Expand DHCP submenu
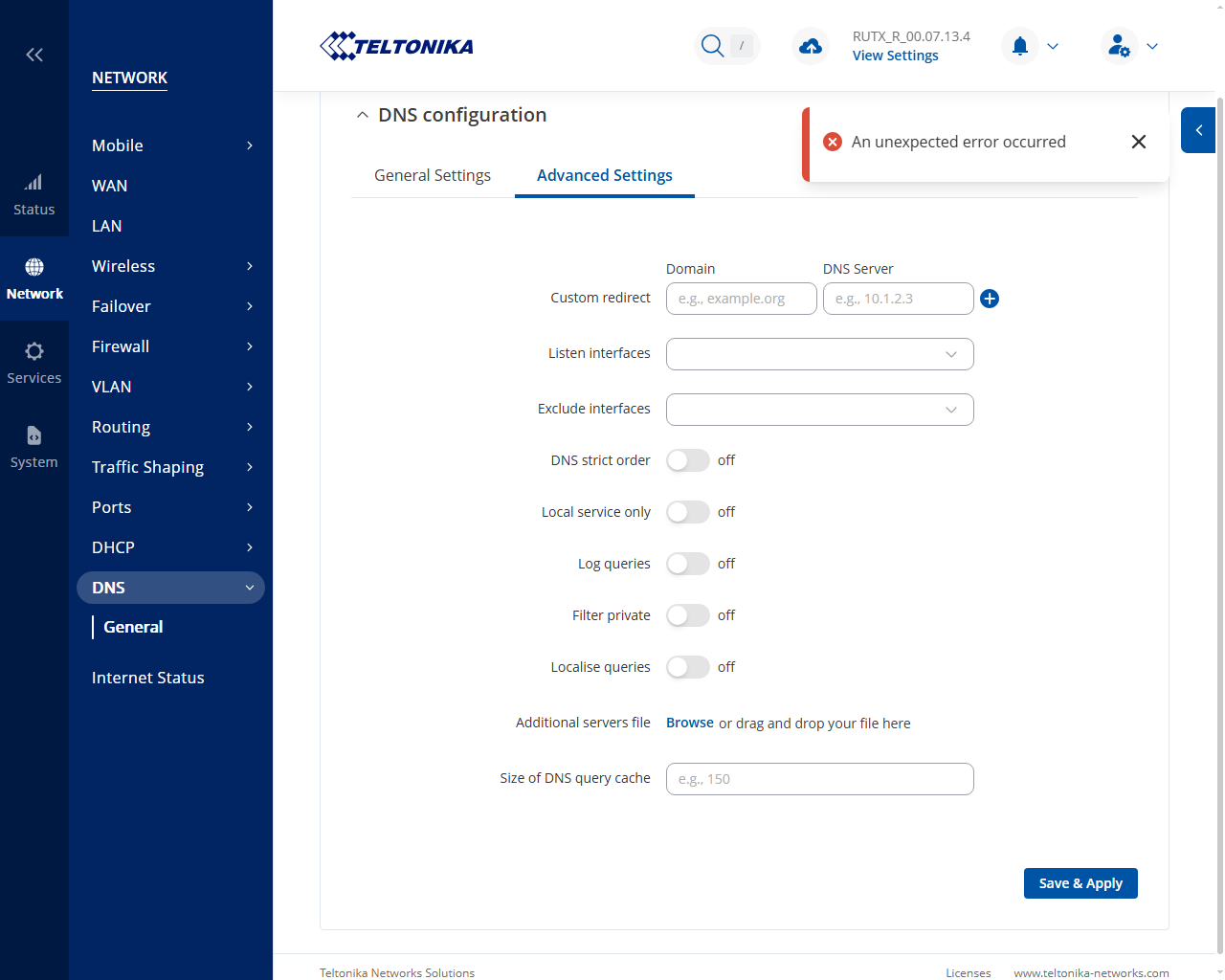The width and height of the screenshot is (1225, 980). [250, 547]
